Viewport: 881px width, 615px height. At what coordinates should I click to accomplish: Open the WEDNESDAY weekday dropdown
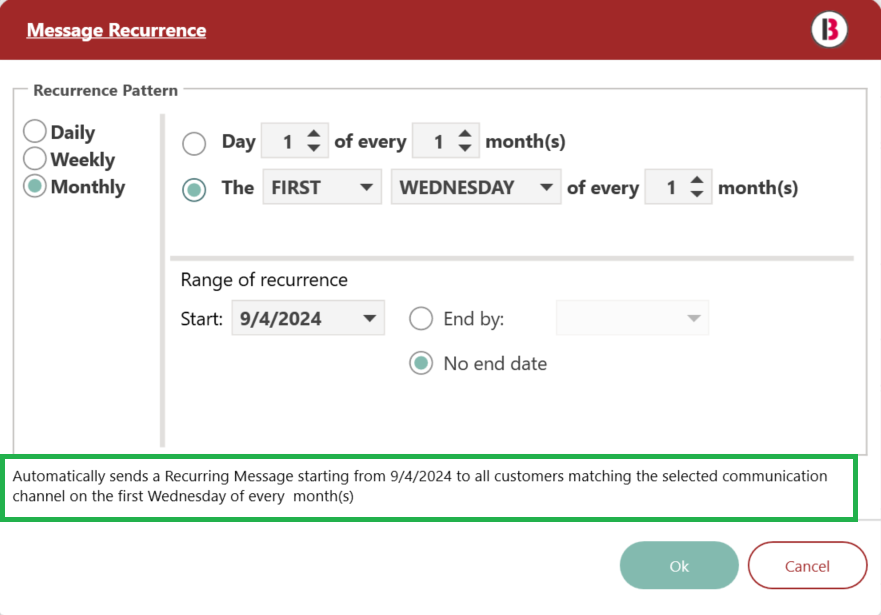[476, 187]
